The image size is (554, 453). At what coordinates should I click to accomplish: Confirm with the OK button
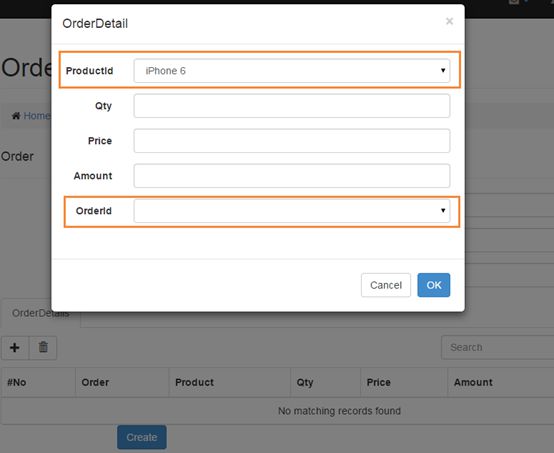coord(434,285)
